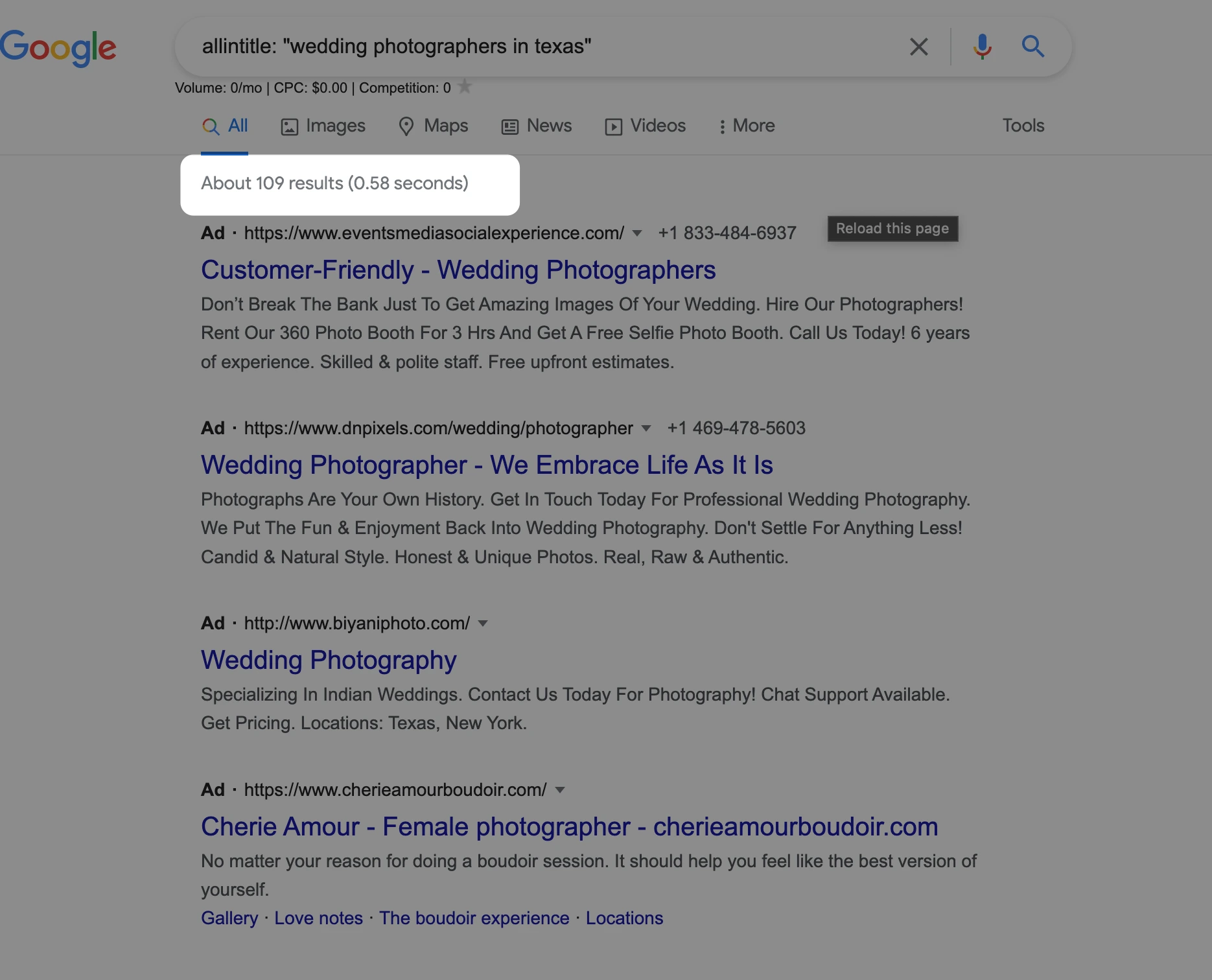Clear the search query with X icon
1212x980 pixels.
click(x=918, y=47)
